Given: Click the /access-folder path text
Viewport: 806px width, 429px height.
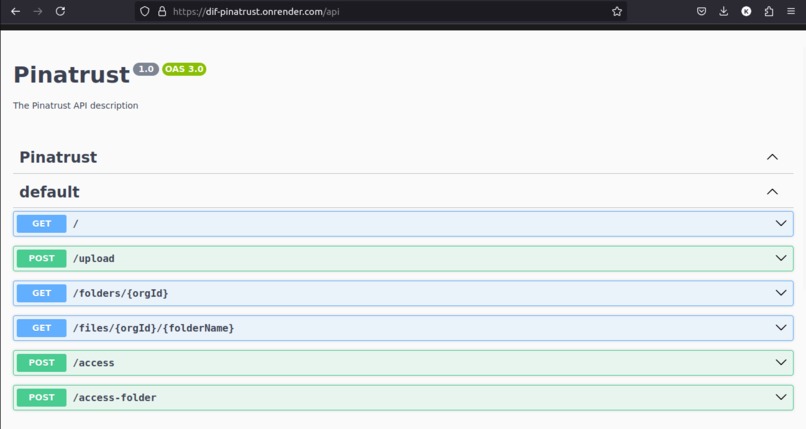Looking at the screenshot, I should tap(114, 398).
